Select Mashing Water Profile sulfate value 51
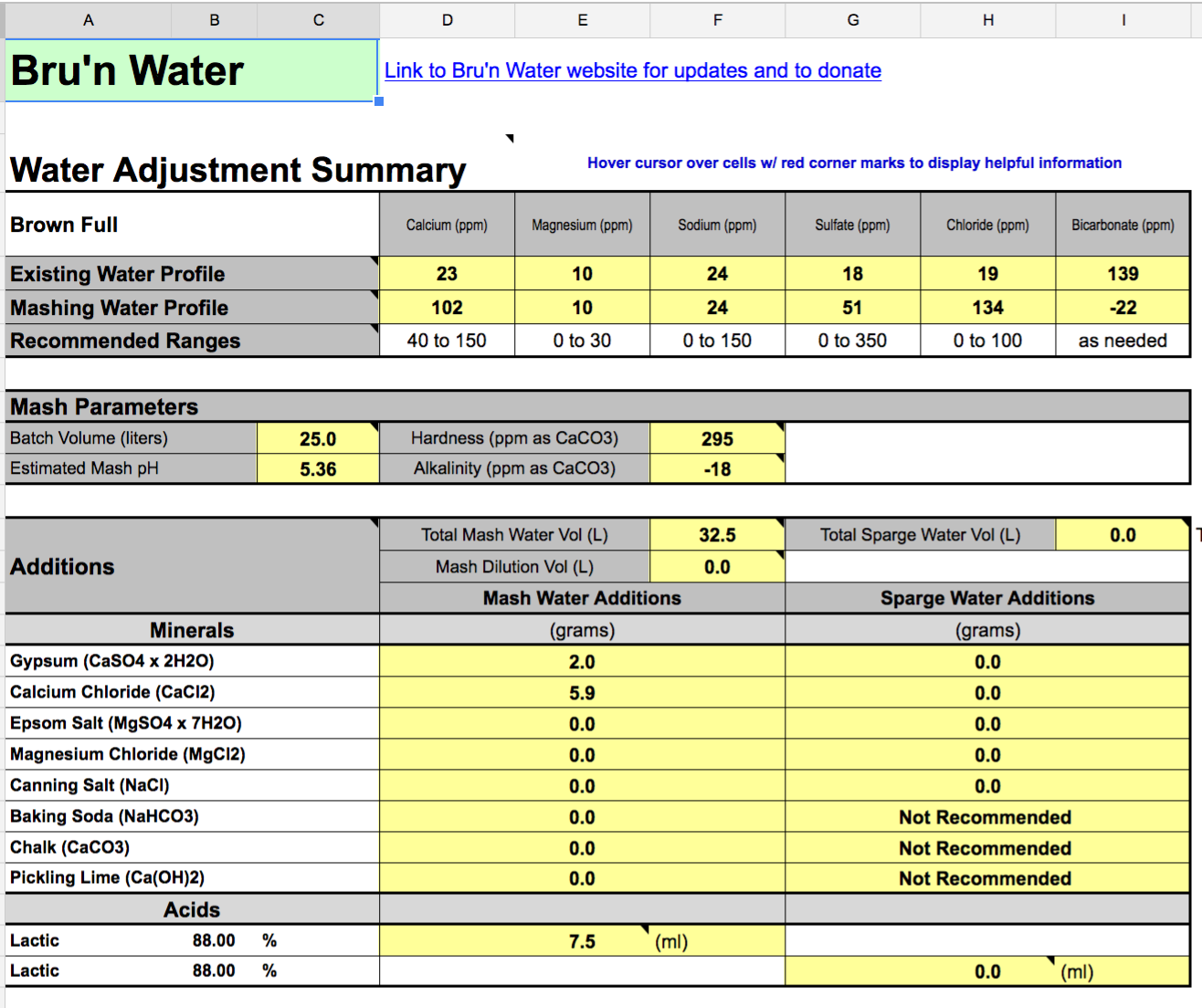 [x=853, y=308]
